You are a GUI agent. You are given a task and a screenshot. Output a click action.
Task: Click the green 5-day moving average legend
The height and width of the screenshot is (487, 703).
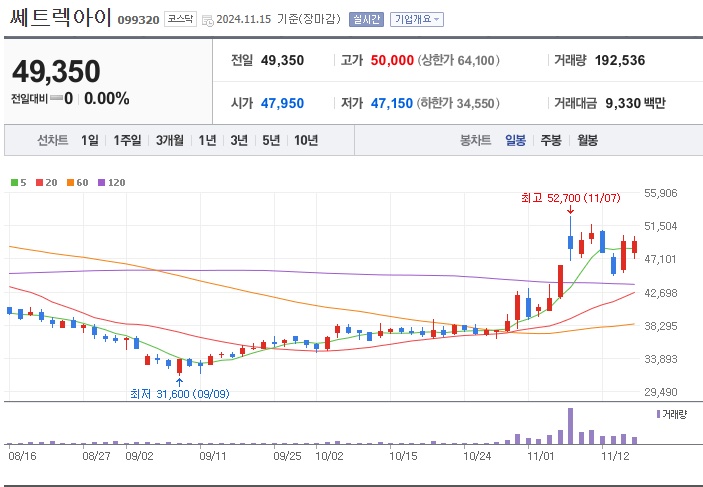point(18,183)
